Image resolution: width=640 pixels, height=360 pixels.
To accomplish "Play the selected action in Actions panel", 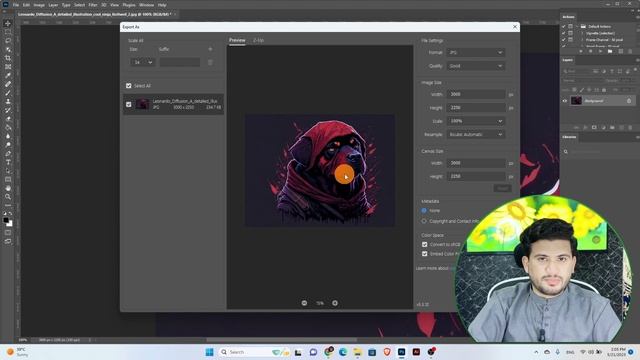I will pos(600,51).
